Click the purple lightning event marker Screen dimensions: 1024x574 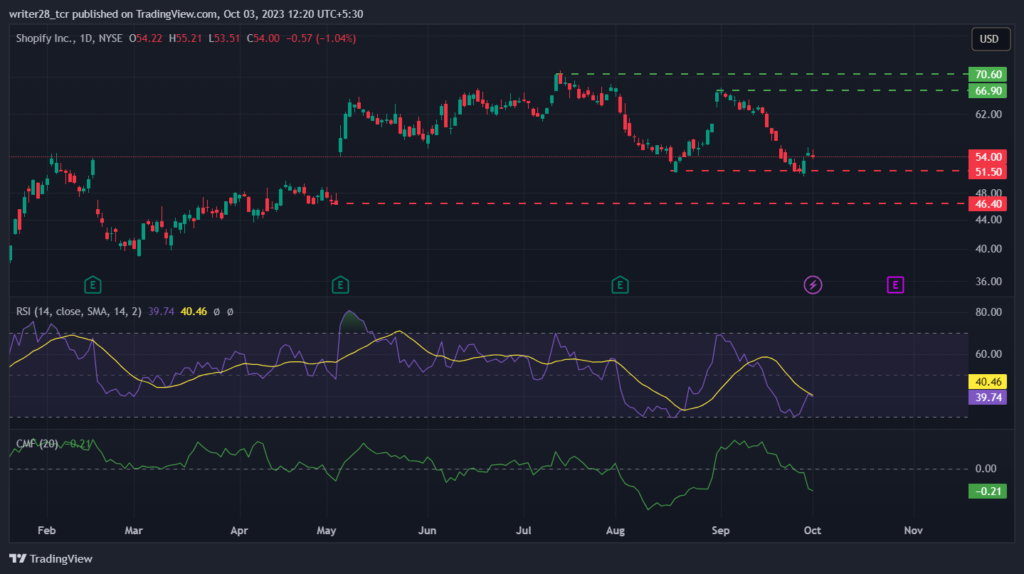812,285
